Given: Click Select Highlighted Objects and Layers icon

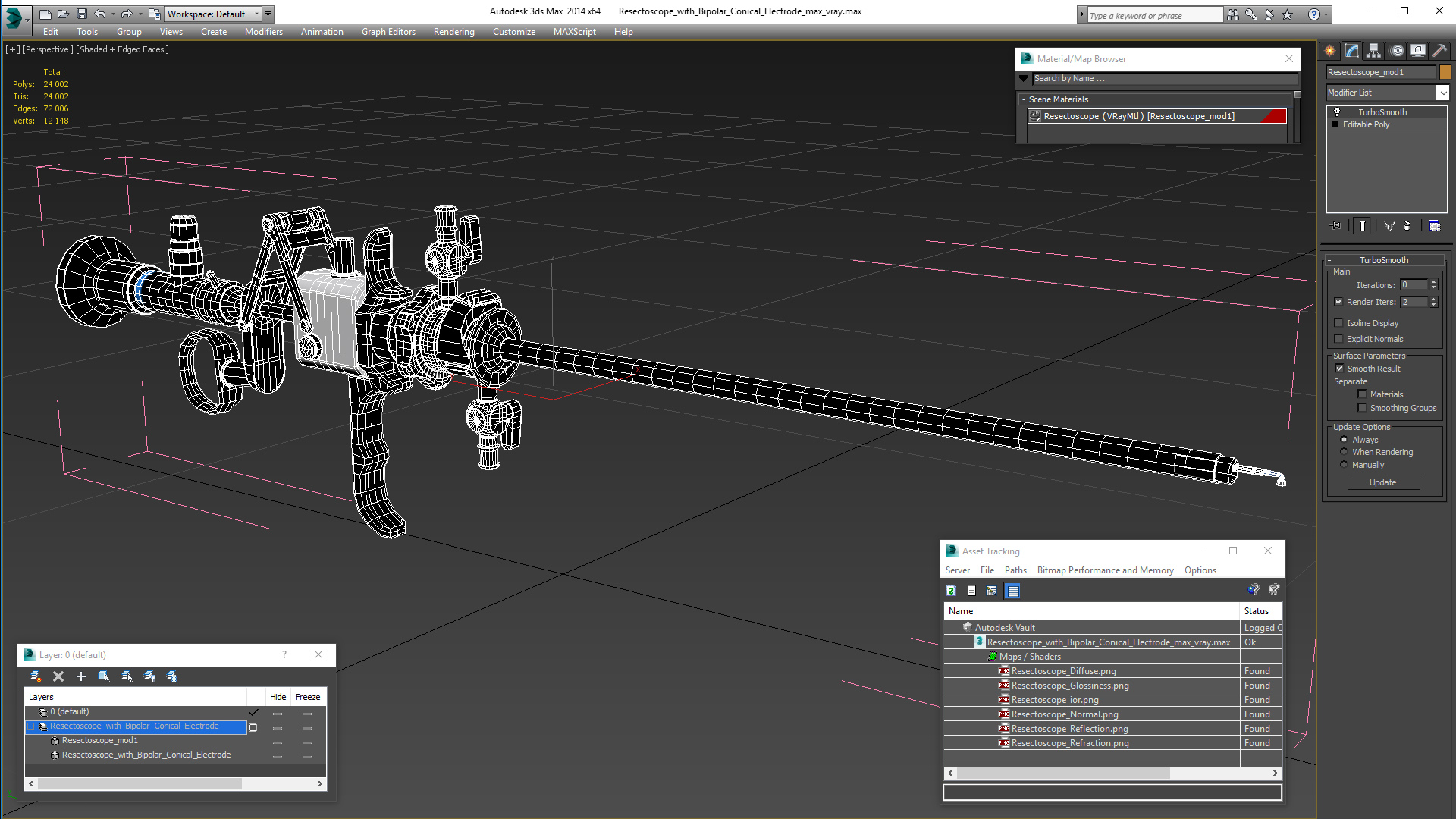Looking at the screenshot, I should [x=104, y=676].
